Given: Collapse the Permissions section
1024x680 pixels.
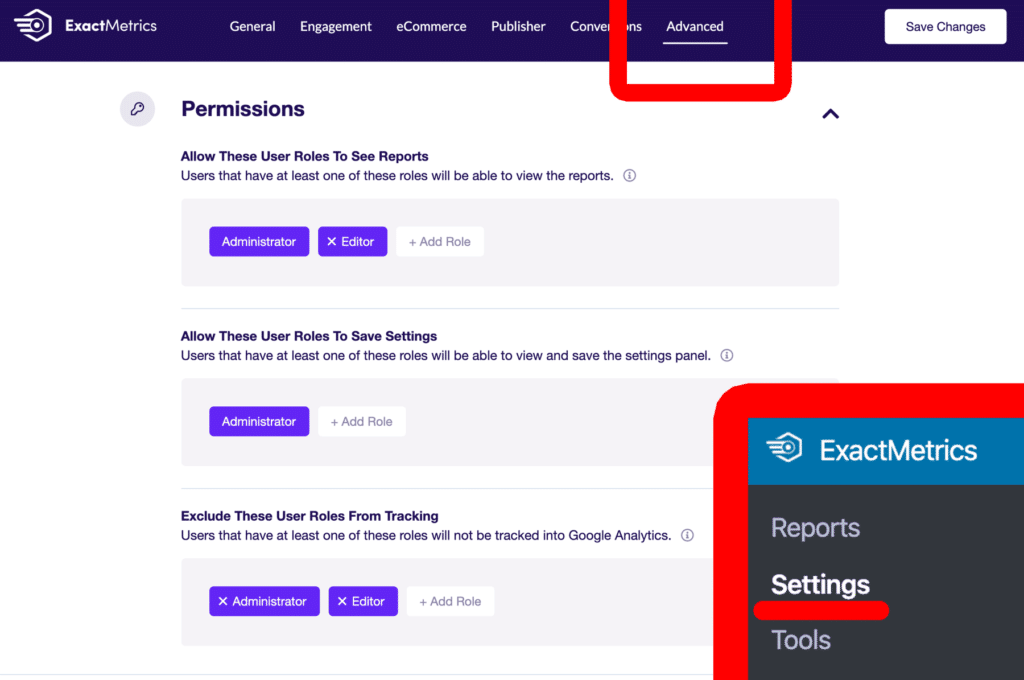Looking at the screenshot, I should [830, 114].
